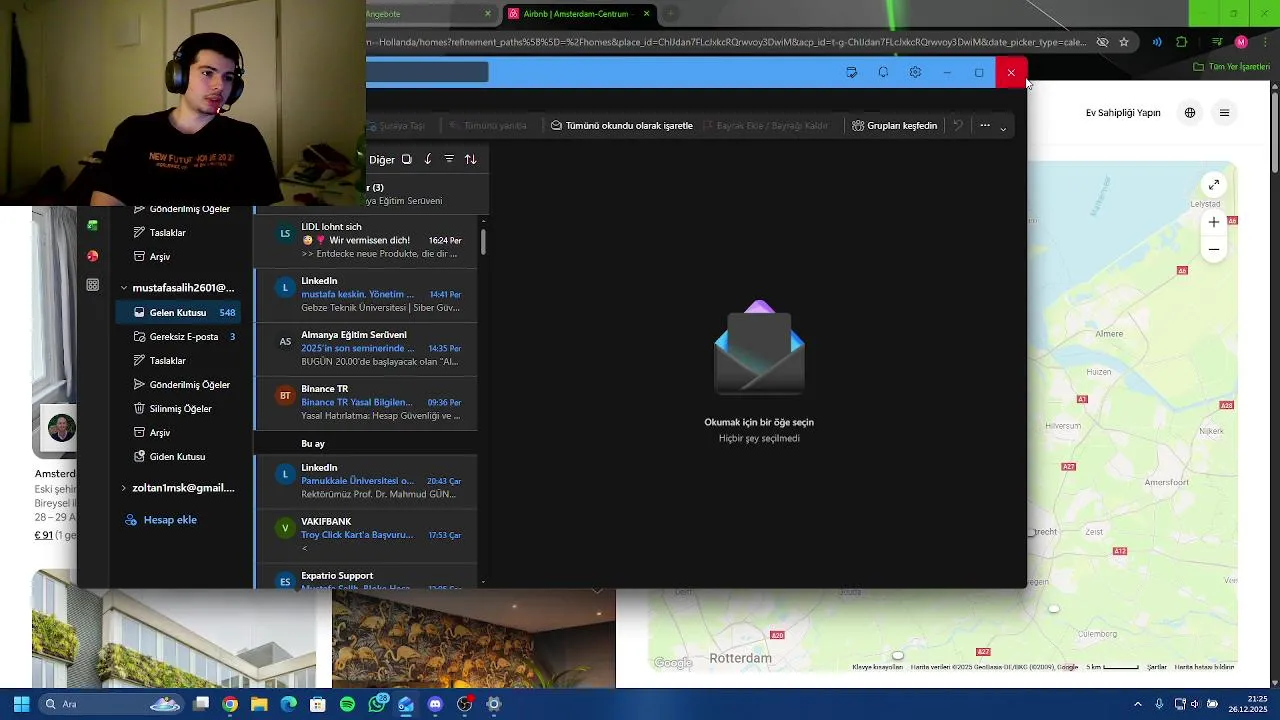
Task: Click the jump-down arrow icon in message list header
Action: click(428, 159)
